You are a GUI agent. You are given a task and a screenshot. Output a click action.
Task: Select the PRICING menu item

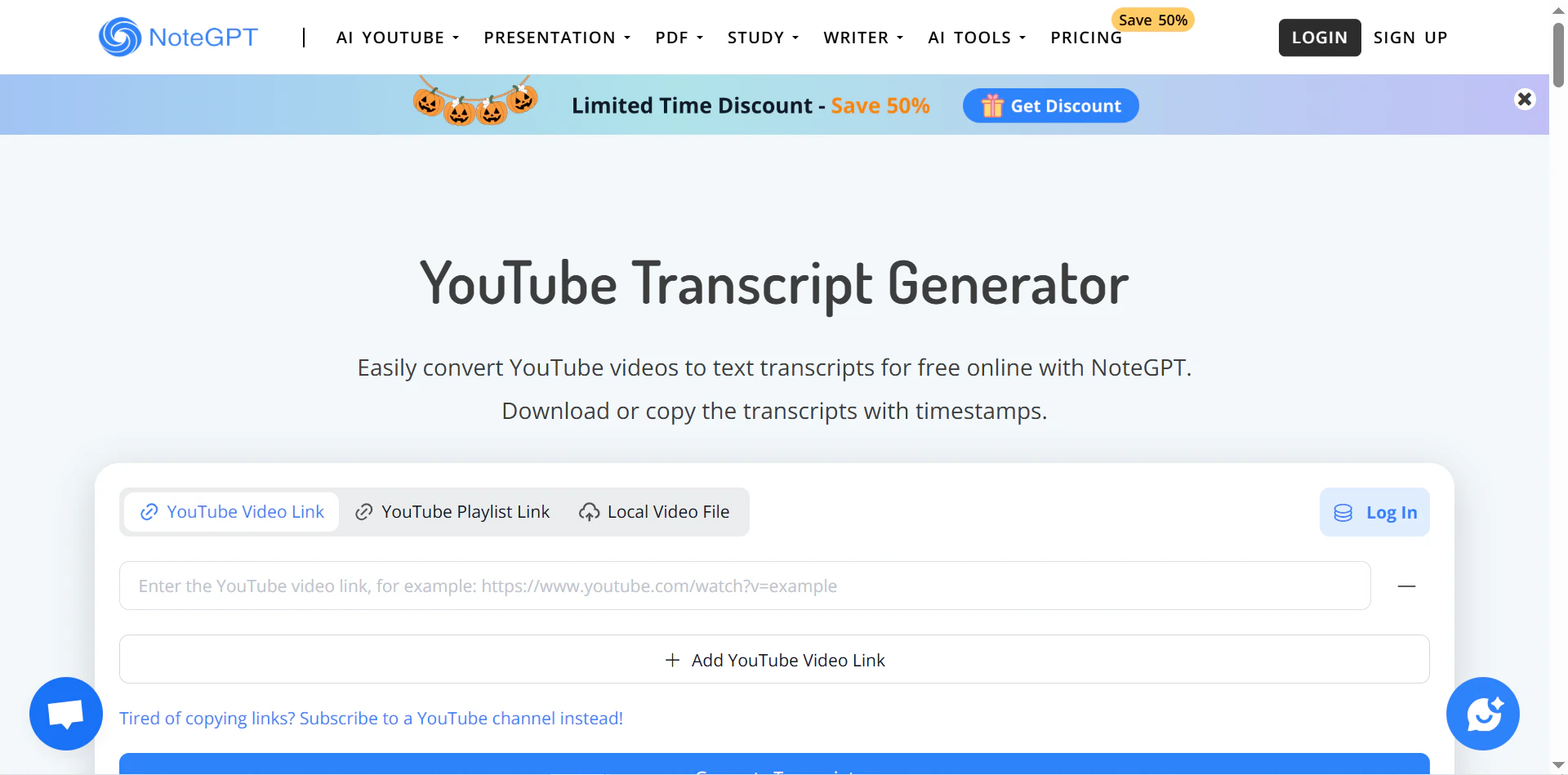click(1086, 38)
